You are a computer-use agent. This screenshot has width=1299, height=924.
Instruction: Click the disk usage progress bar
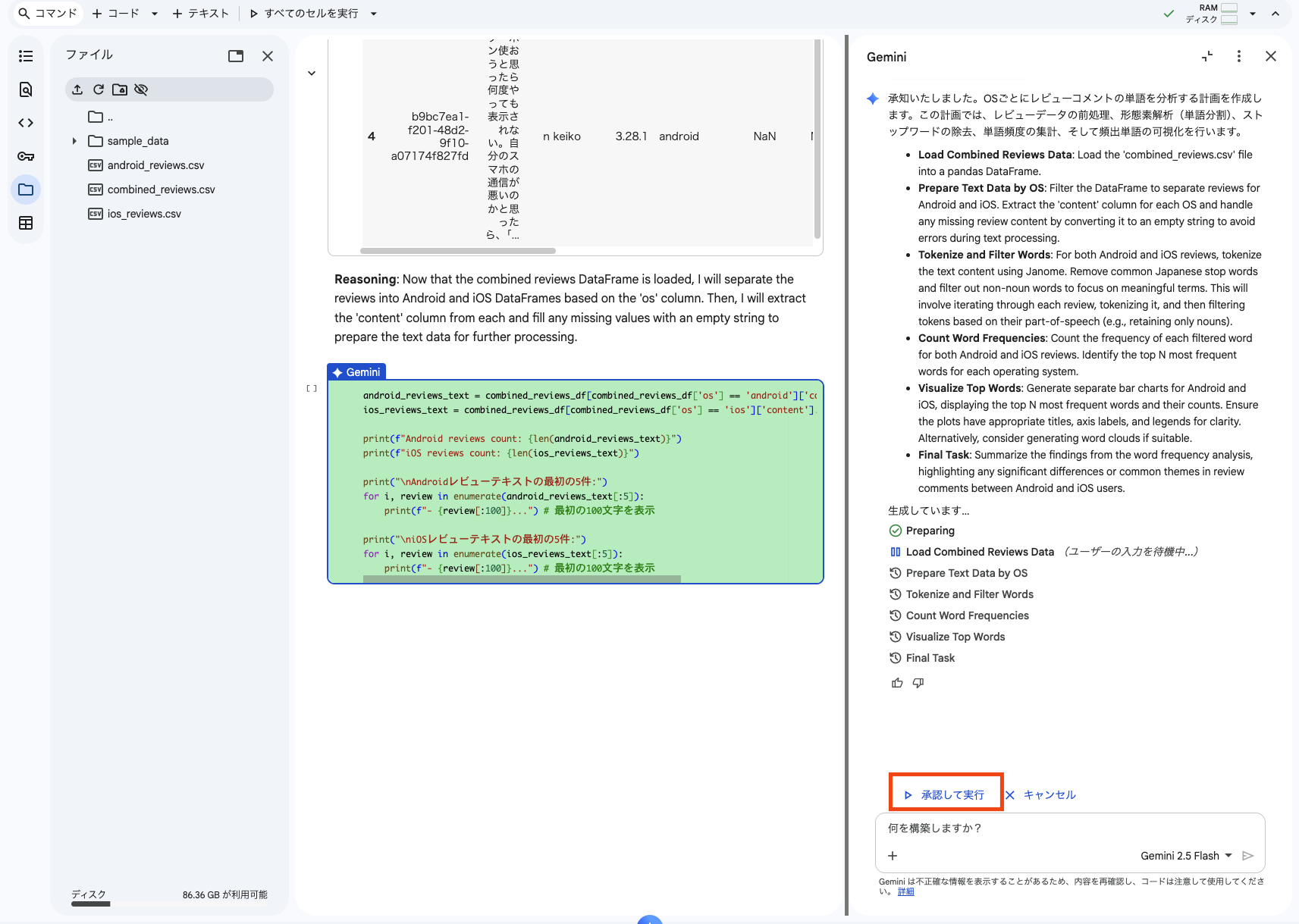coord(169,904)
